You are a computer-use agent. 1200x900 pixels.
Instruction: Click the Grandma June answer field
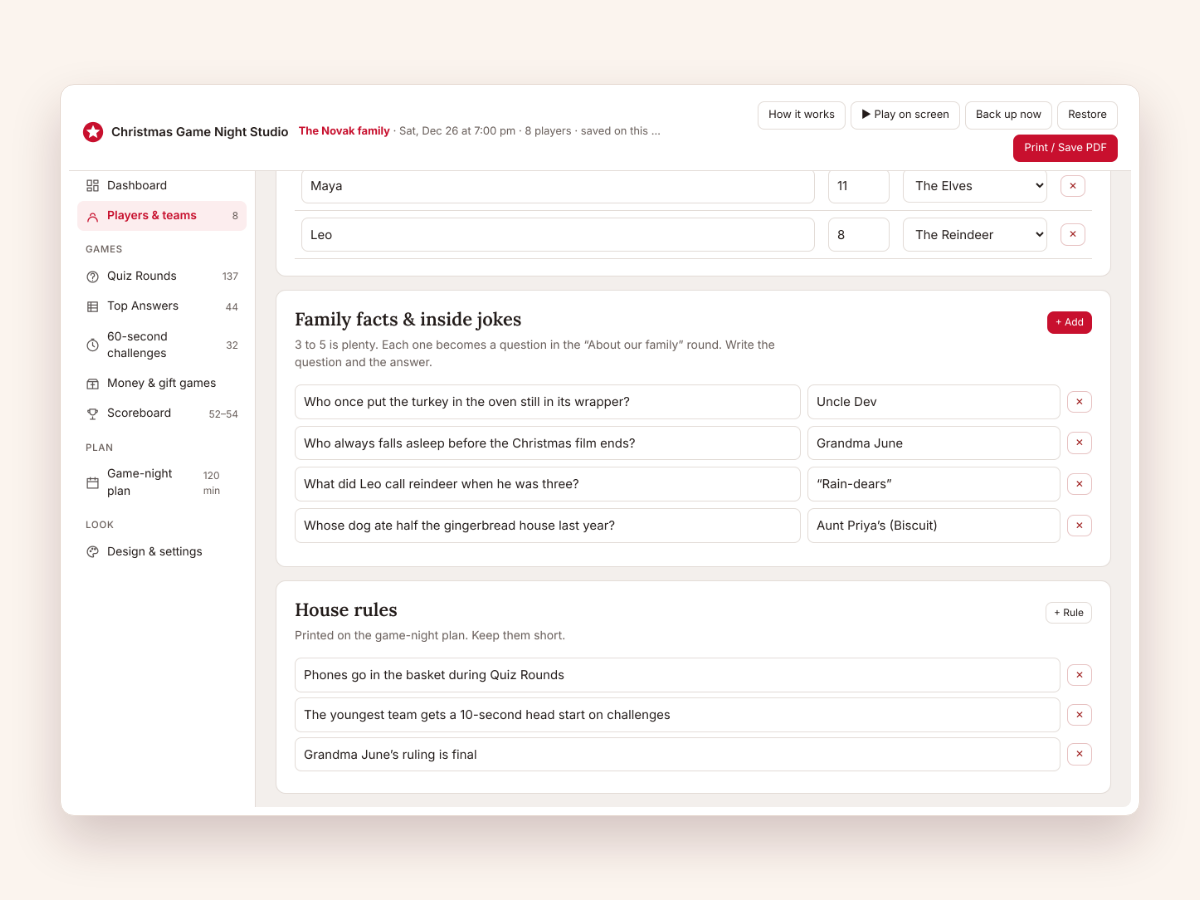[934, 443]
